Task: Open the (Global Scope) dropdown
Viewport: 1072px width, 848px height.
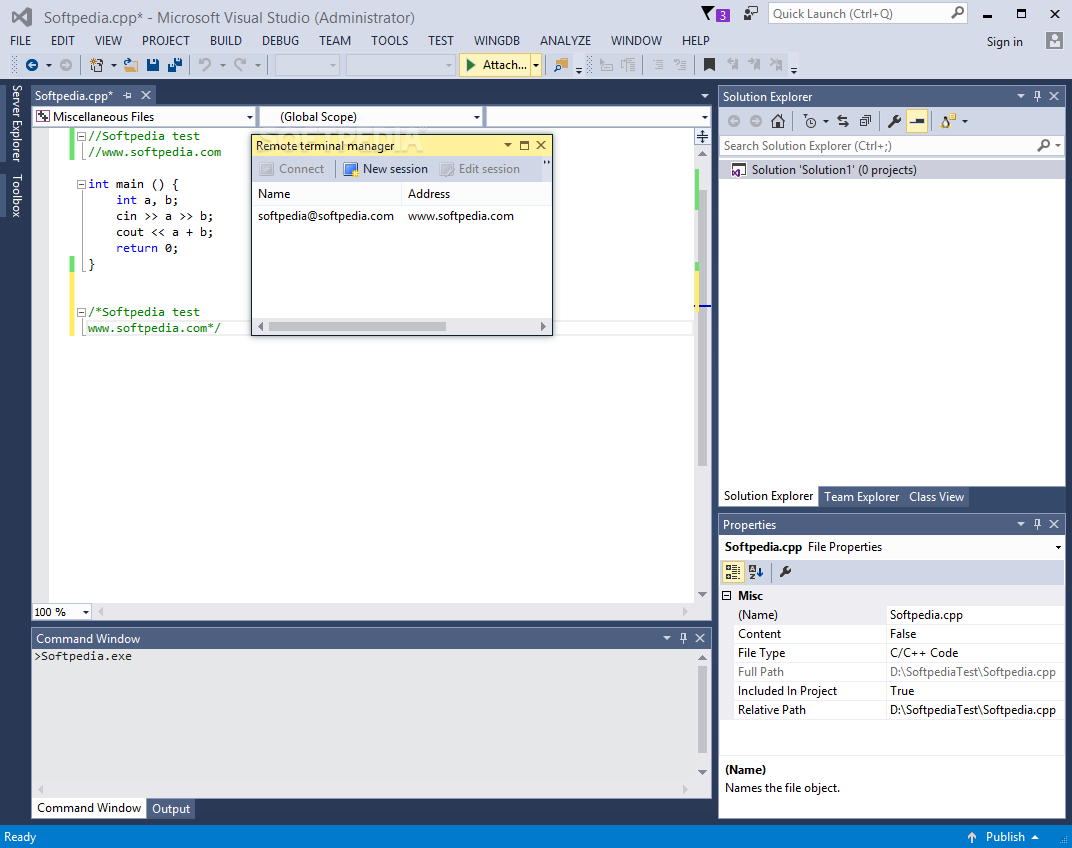Action: click(477, 117)
